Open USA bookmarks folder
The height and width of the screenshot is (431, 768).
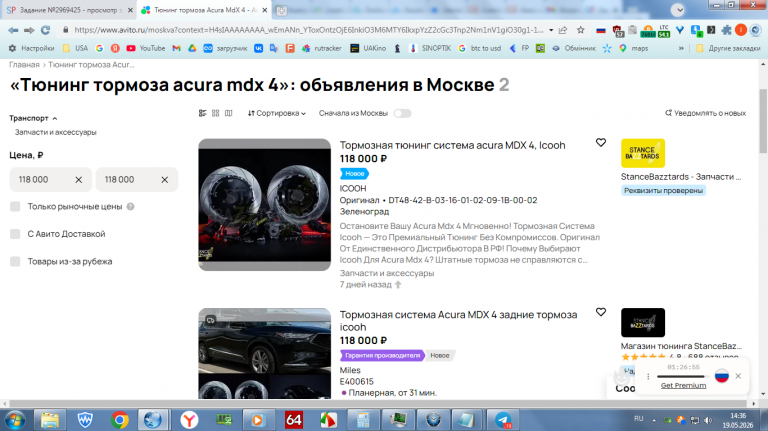tap(75, 48)
